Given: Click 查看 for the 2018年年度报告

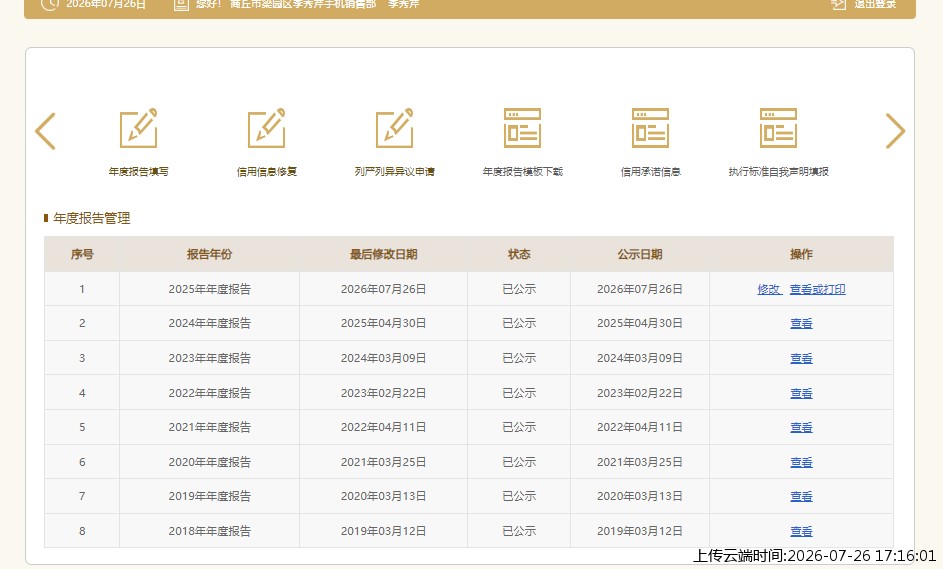Looking at the screenshot, I should point(801,532).
